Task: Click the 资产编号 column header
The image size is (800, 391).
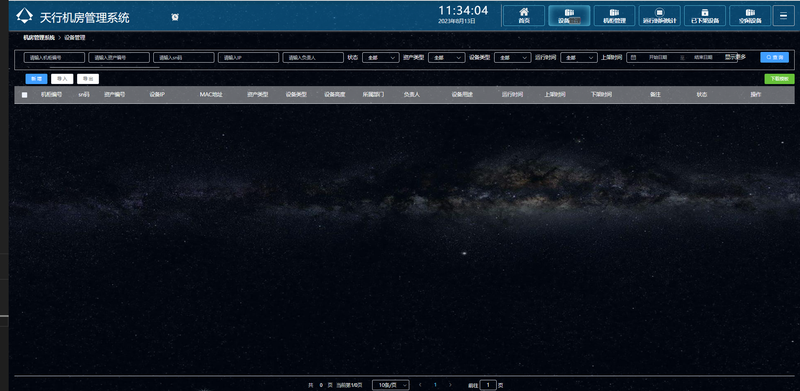Action: 114,94
